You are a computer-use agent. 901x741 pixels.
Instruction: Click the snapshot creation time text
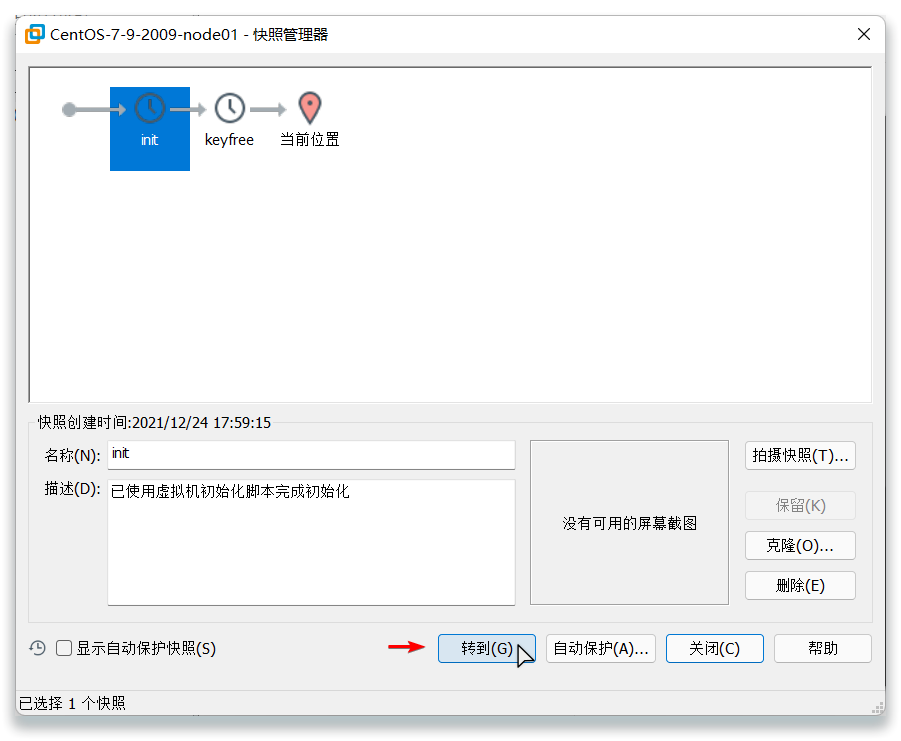click(x=154, y=422)
